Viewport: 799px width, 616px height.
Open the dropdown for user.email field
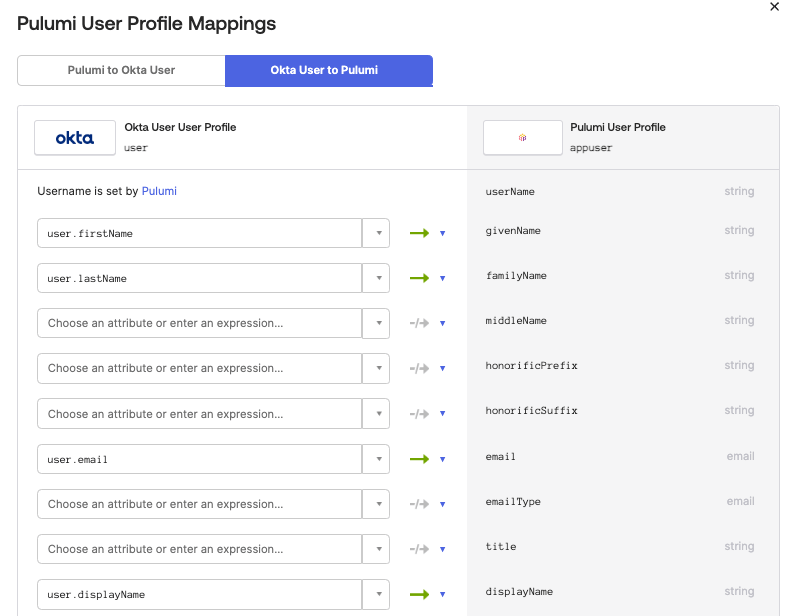click(x=376, y=459)
